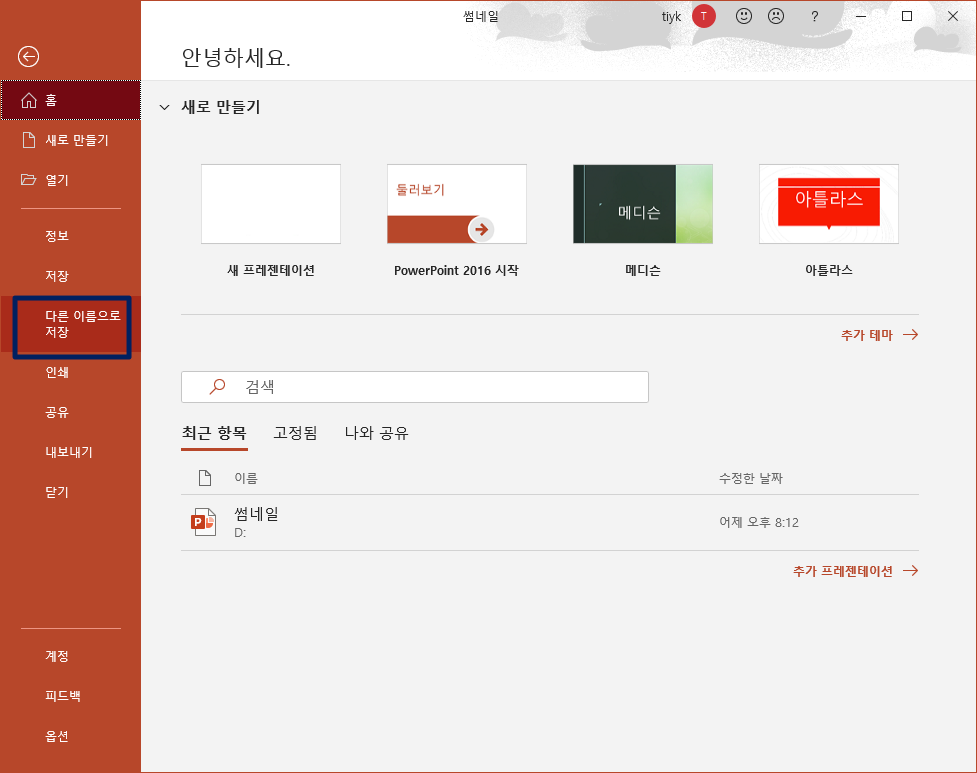The width and height of the screenshot is (977, 773).
Task: Click 닫기 in the sidebar
Action: (x=70, y=491)
